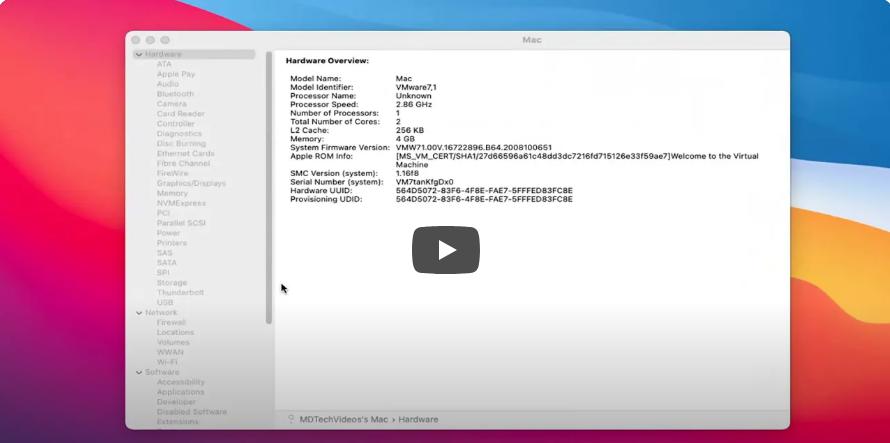890x443 pixels.
Task: Open the Volumes entry
Action: [x=173, y=342]
